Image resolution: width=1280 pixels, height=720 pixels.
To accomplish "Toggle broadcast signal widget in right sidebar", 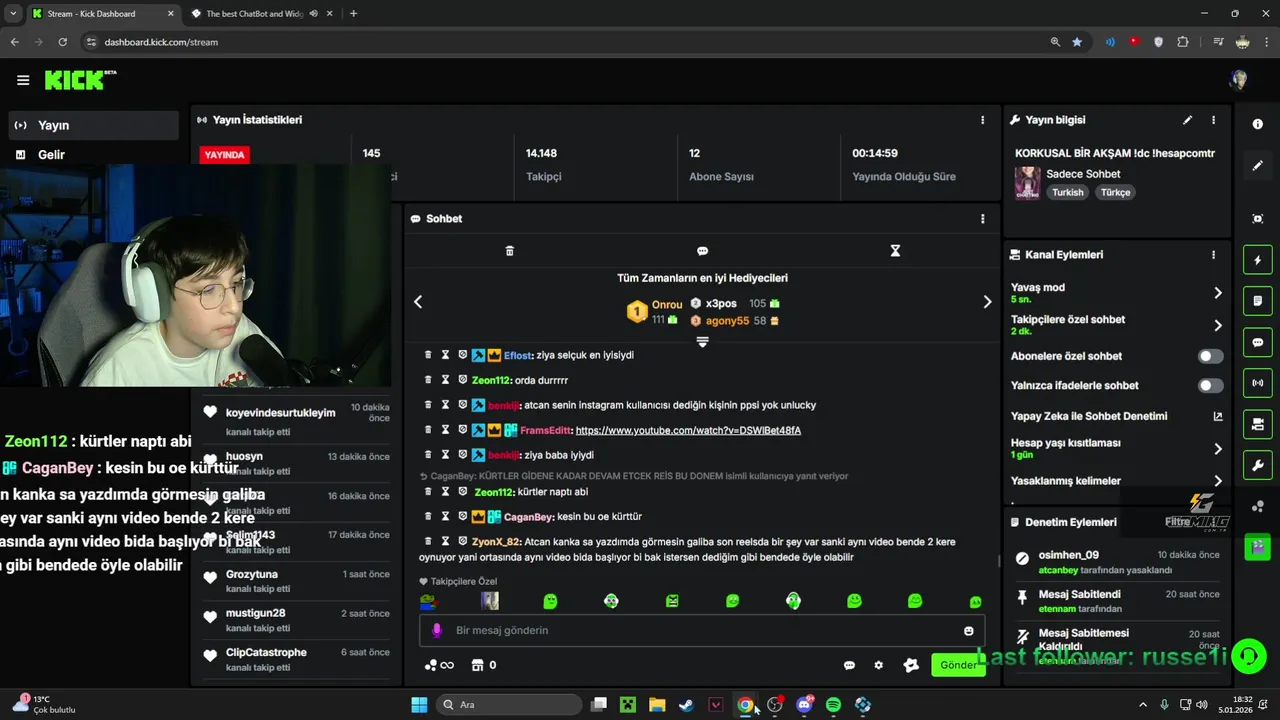I will [x=1257, y=383].
